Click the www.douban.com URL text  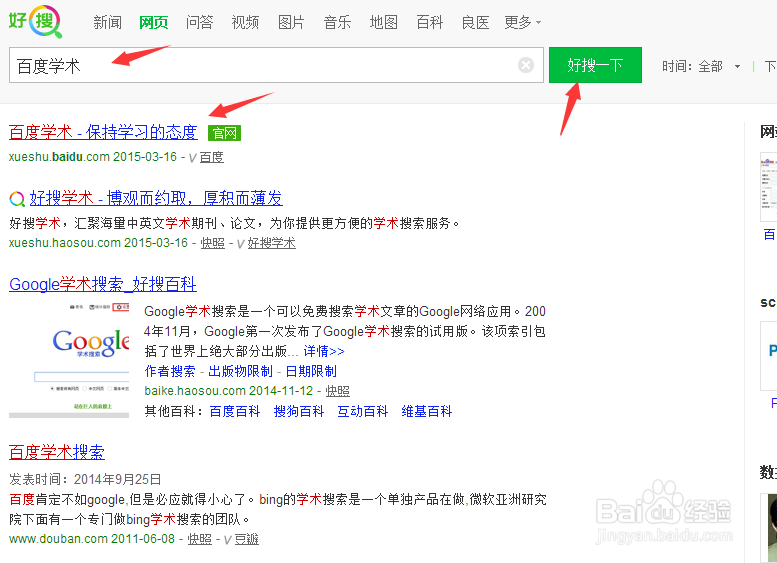[58, 539]
